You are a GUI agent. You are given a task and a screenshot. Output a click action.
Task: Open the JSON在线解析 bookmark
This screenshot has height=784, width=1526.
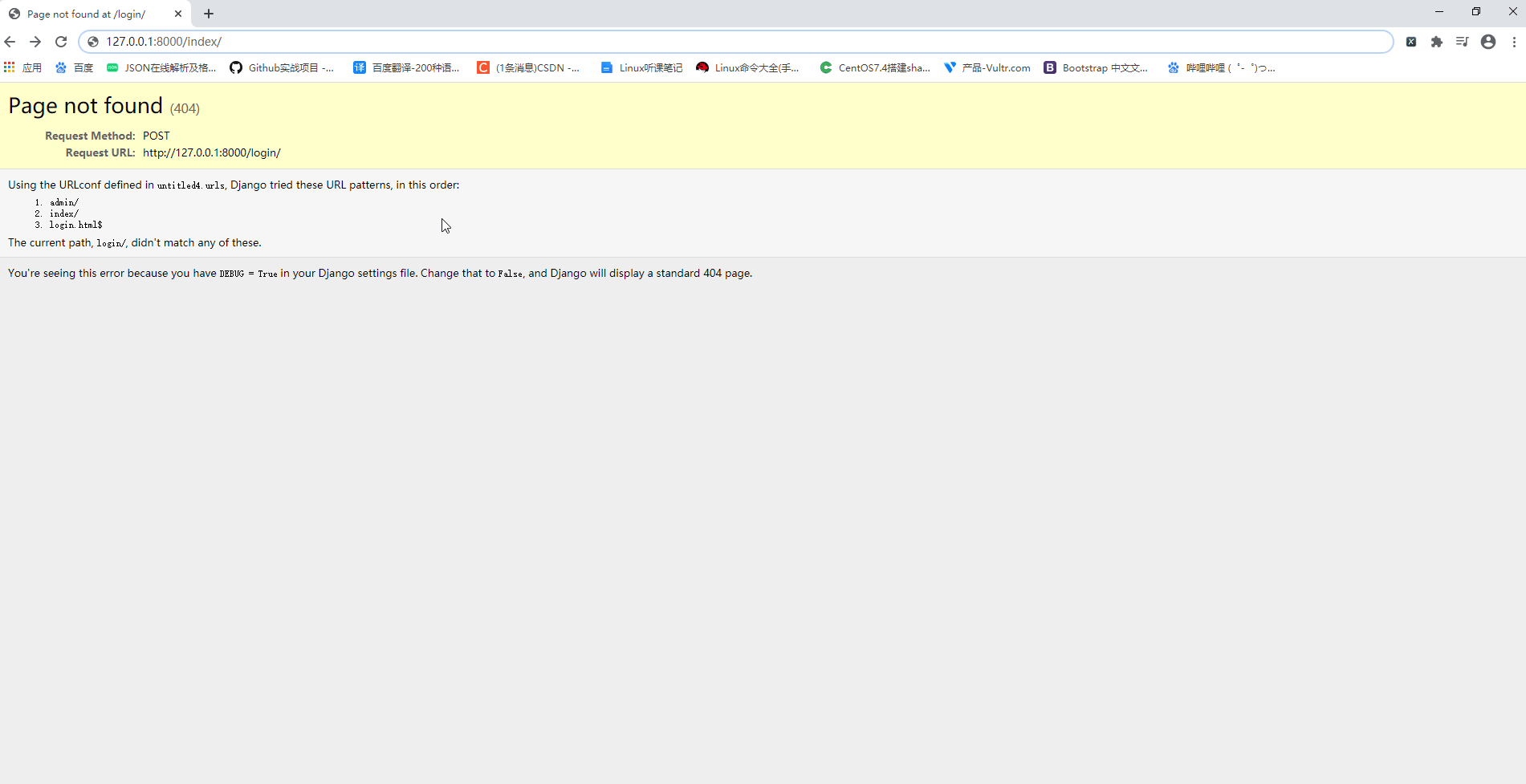(x=161, y=67)
